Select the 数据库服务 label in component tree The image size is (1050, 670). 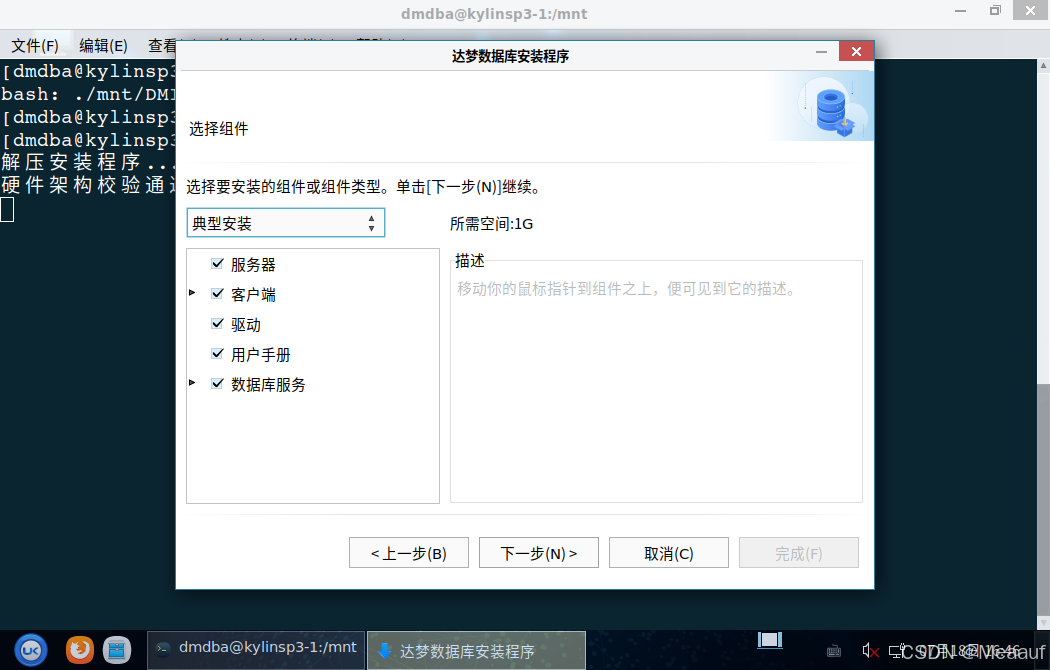[268, 385]
